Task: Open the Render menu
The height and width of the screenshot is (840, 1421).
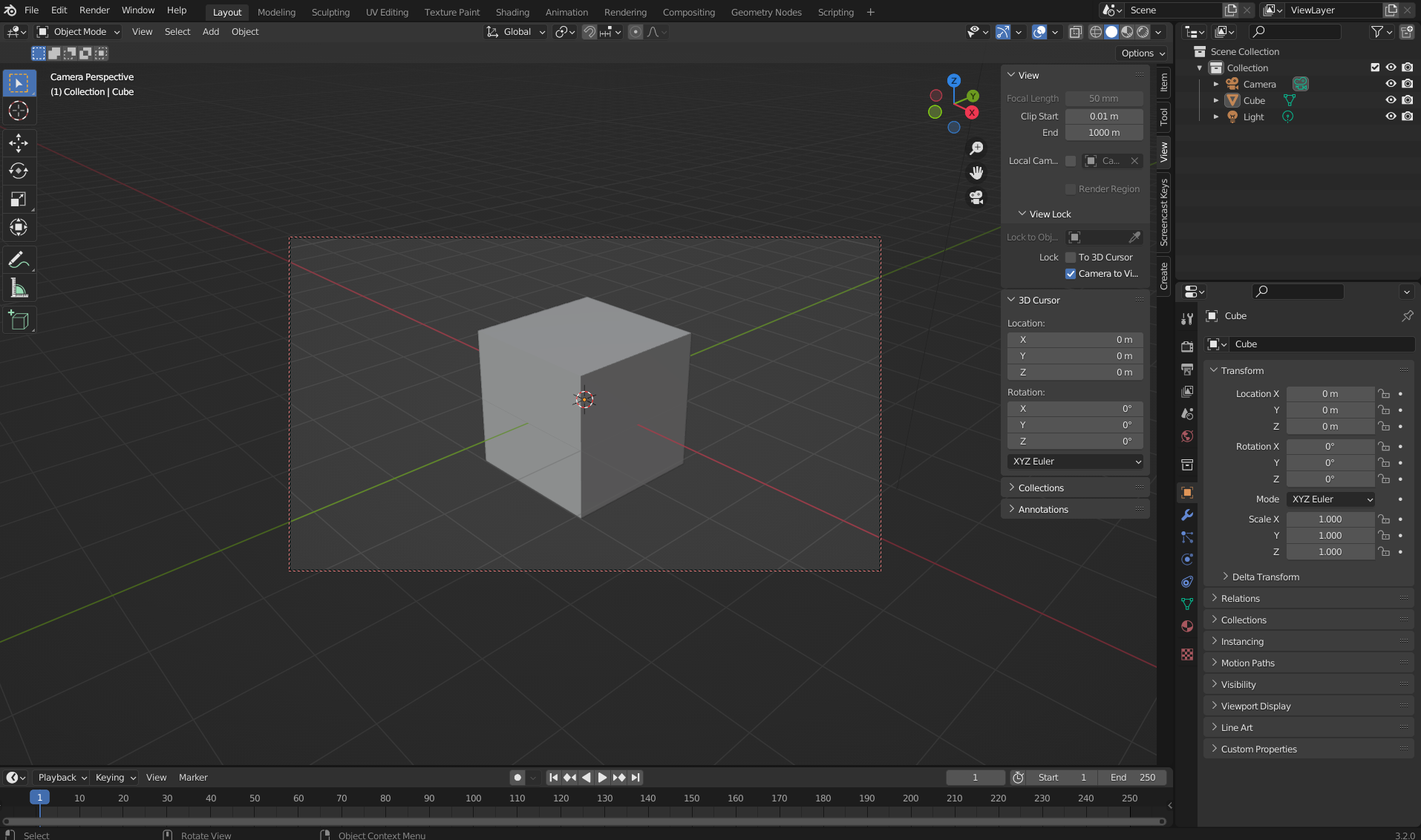Action: click(x=94, y=10)
